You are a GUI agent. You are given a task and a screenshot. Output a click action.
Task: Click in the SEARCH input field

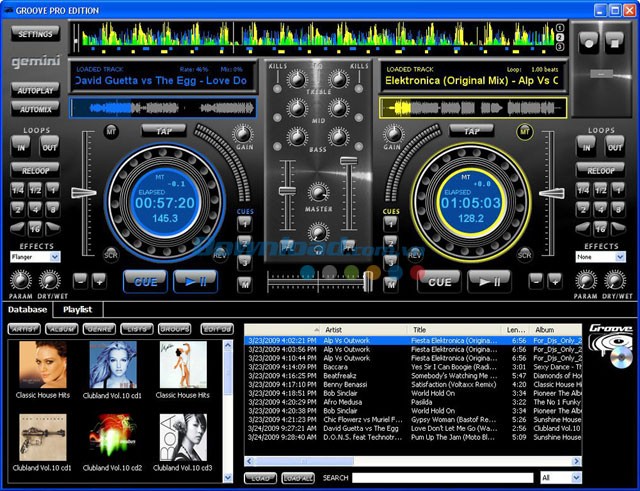click(443, 478)
